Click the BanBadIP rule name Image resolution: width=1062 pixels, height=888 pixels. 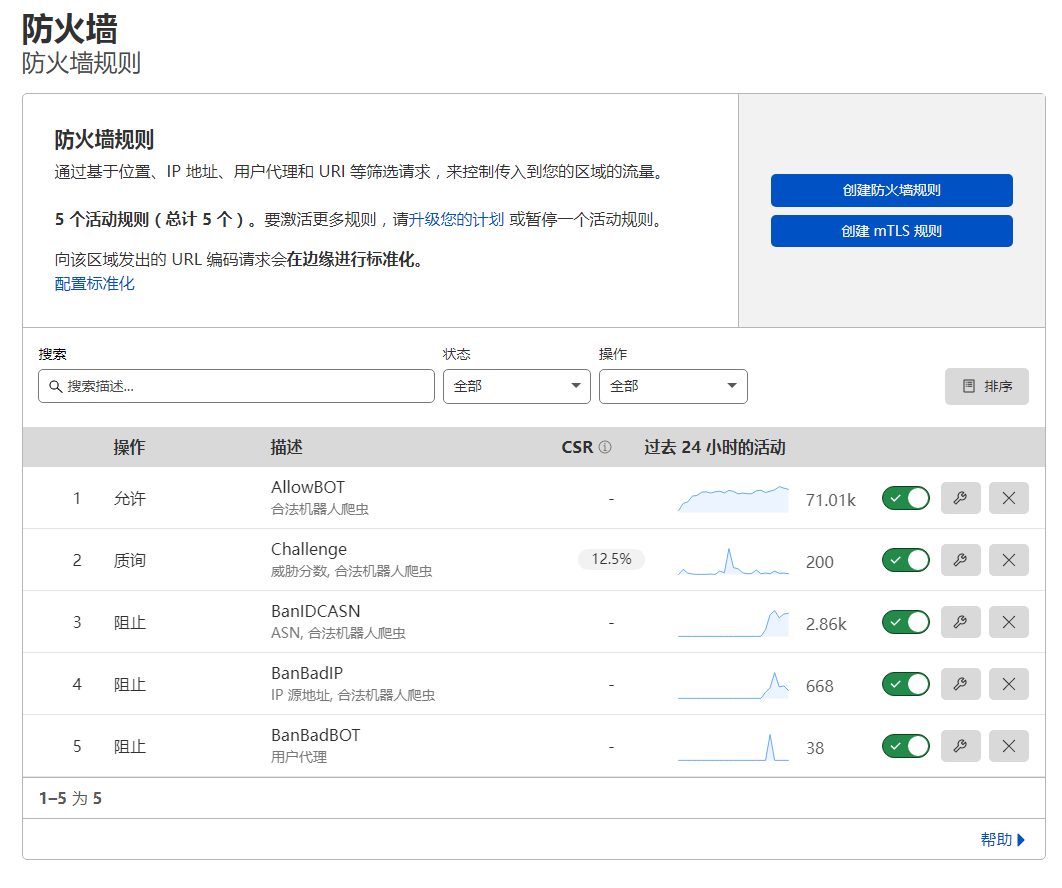point(307,673)
